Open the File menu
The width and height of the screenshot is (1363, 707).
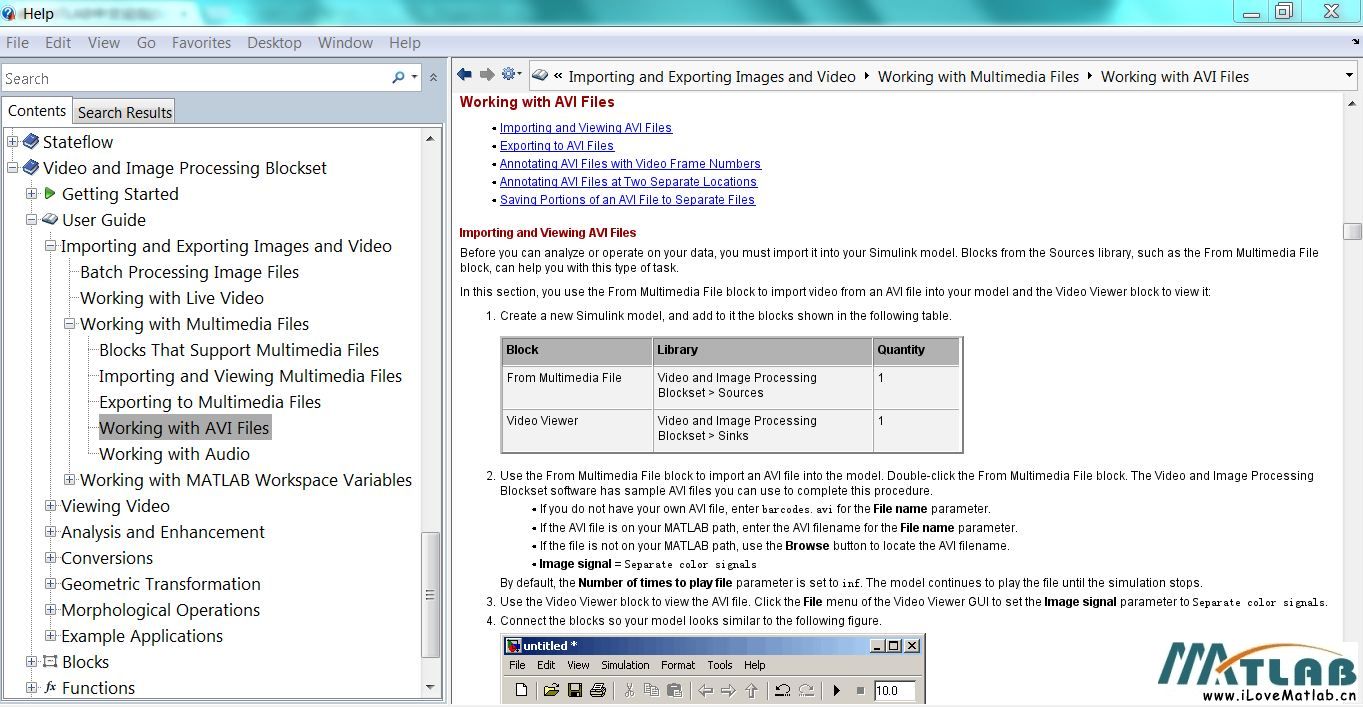point(17,43)
